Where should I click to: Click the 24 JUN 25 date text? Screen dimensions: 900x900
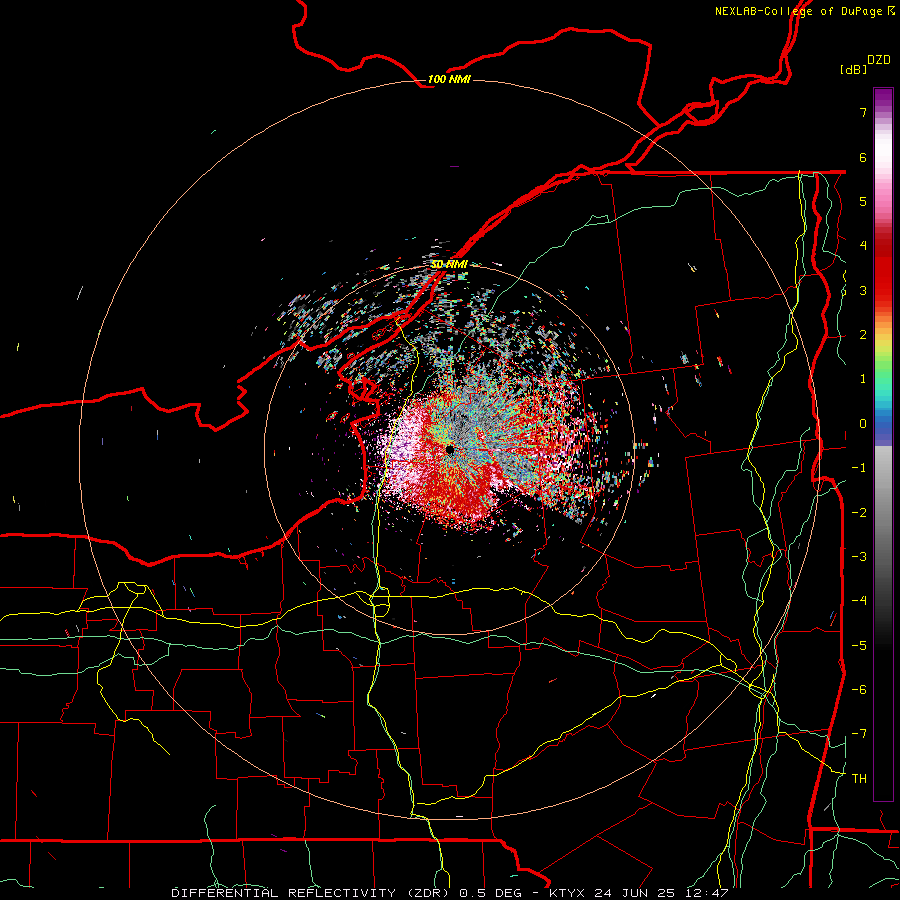tap(636, 893)
